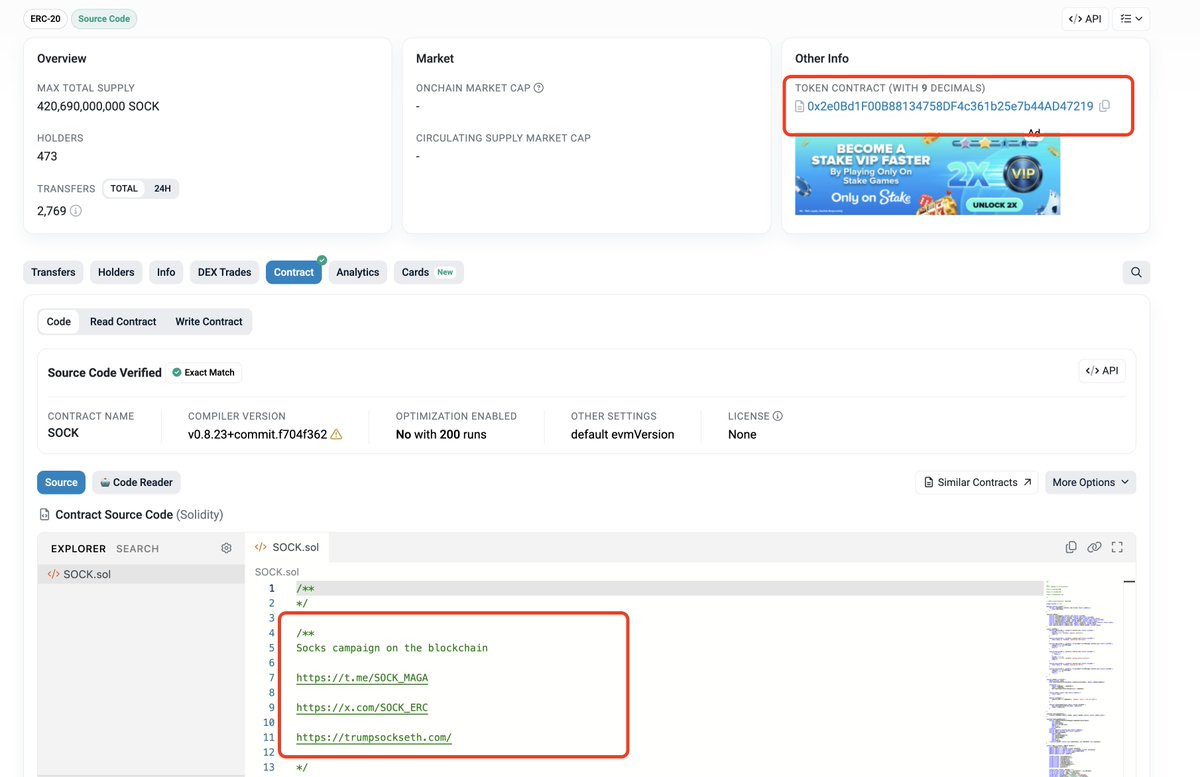Viewport: 1200px width, 777px height.
Task: Open the DEX Trades tab
Action: (x=224, y=272)
